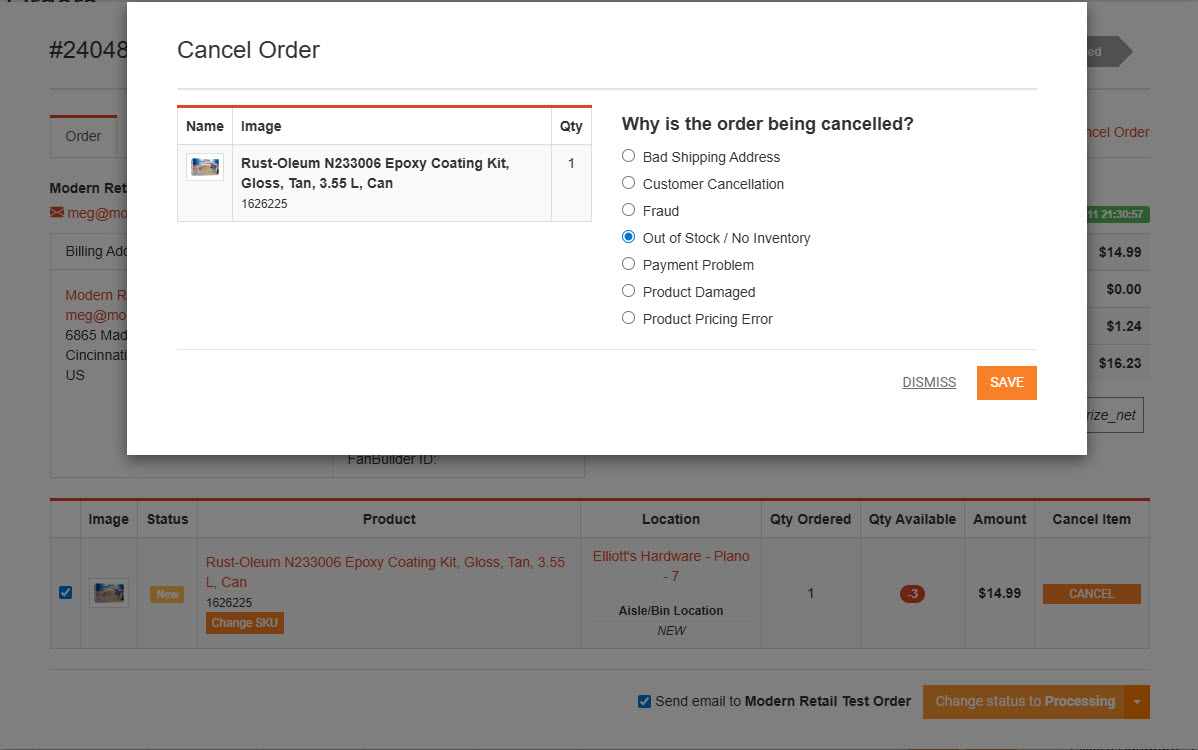Screen dimensions: 1198x750
Task: Click the Name column header in the dialog
Action: tap(205, 126)
